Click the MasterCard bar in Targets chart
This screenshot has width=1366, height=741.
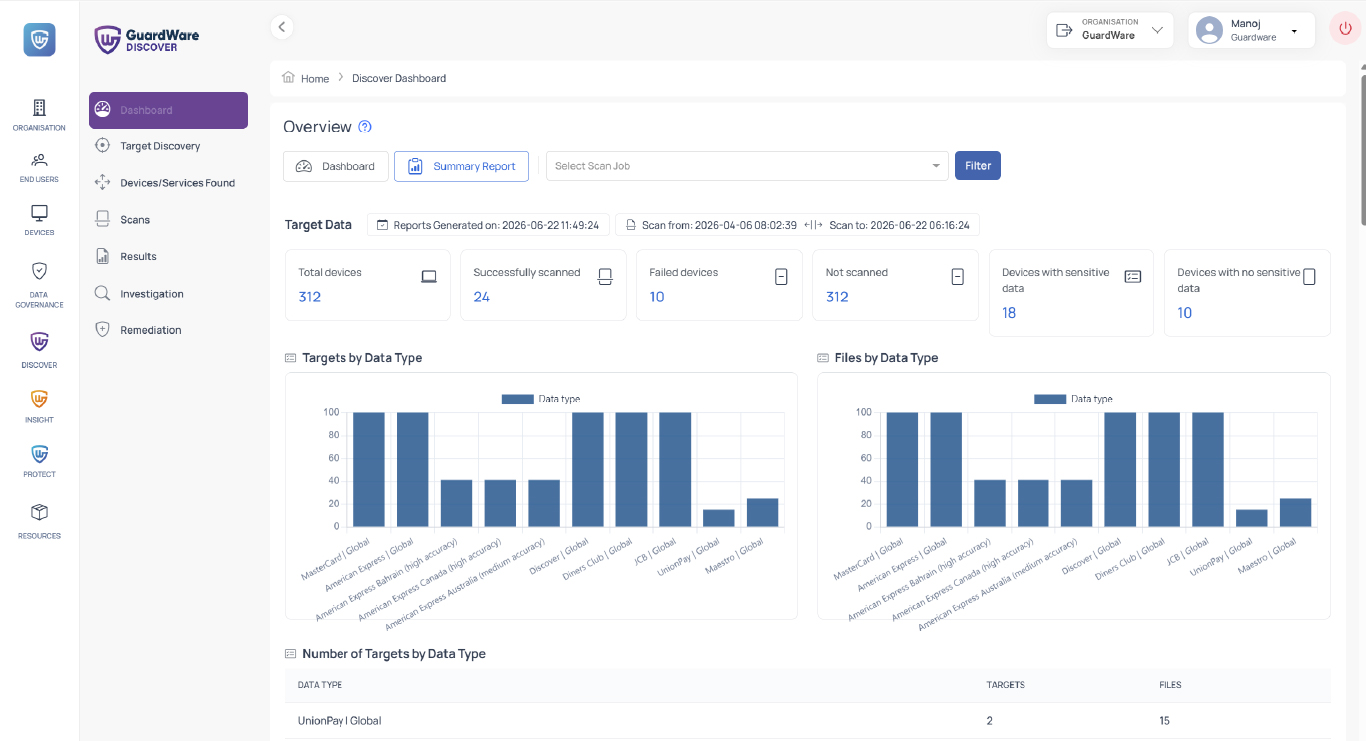coord(369,469)
